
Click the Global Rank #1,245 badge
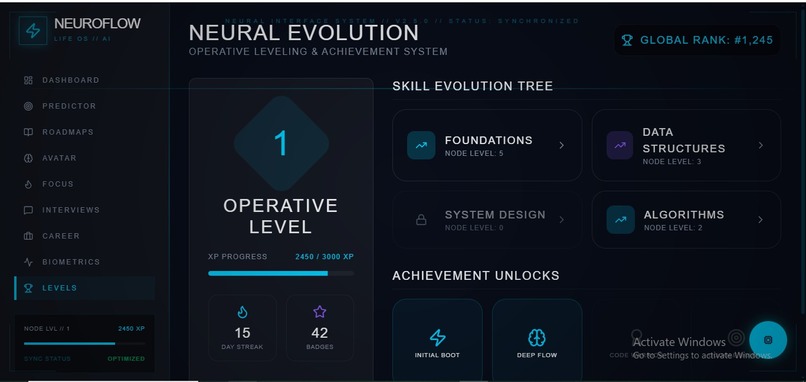(x=697, y=40)
